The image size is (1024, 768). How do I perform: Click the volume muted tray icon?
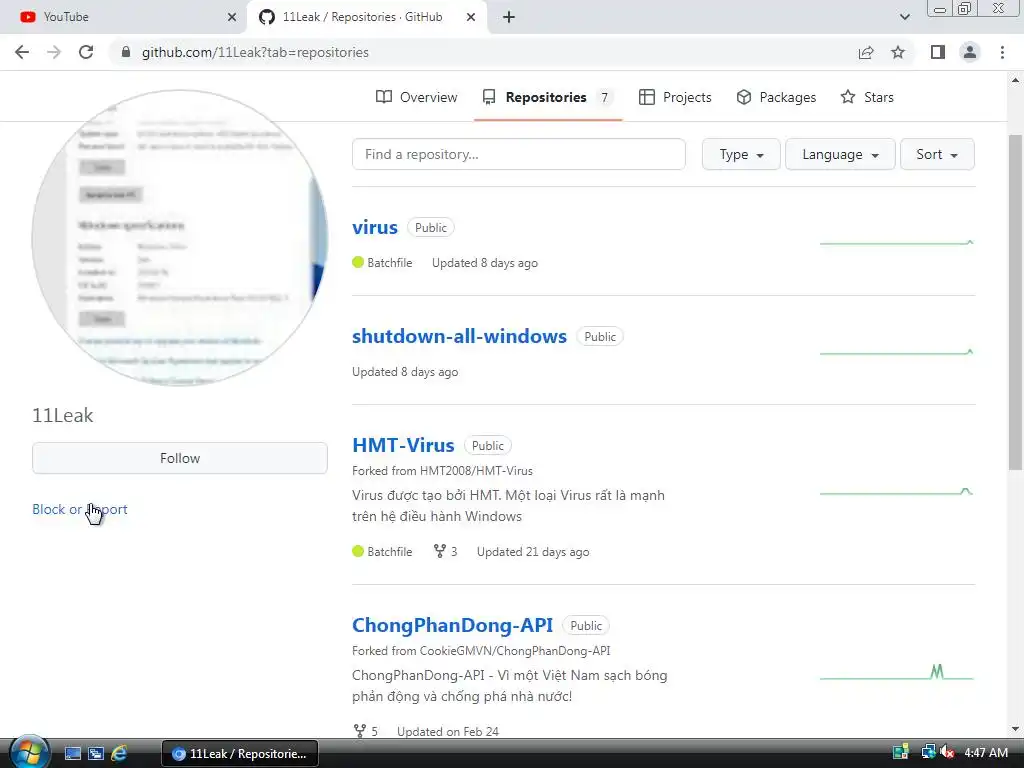click(948, 752)
